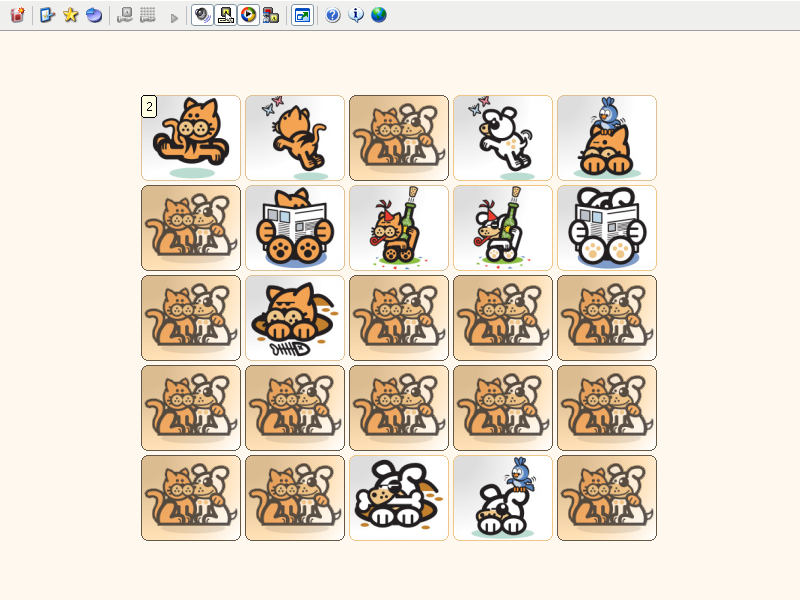
Task: Open the document edit icon in toolbar
Action: point(47,15)
